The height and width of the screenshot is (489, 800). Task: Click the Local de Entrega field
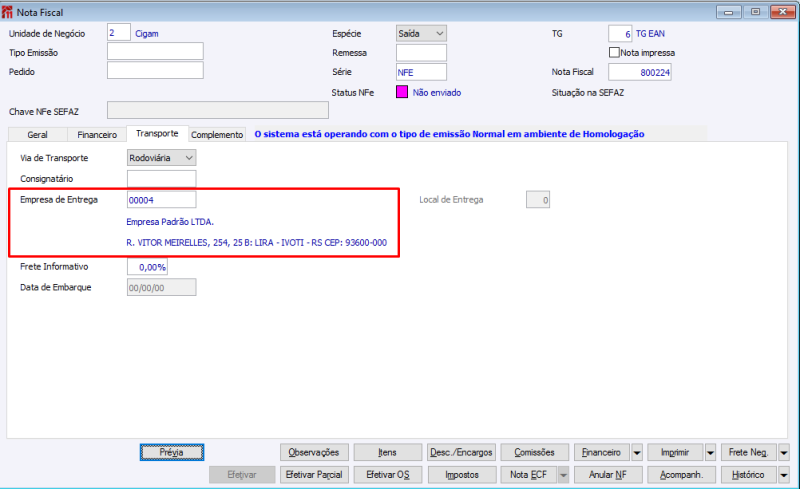[538, 200]
